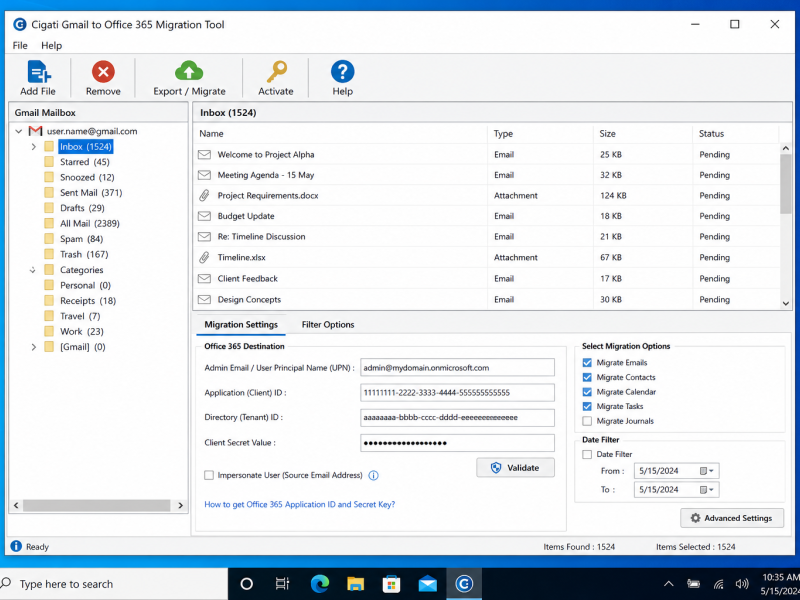Click Admin Email / UPN input field
Viewport: 800px width, 600px height.
click(457, 367)
